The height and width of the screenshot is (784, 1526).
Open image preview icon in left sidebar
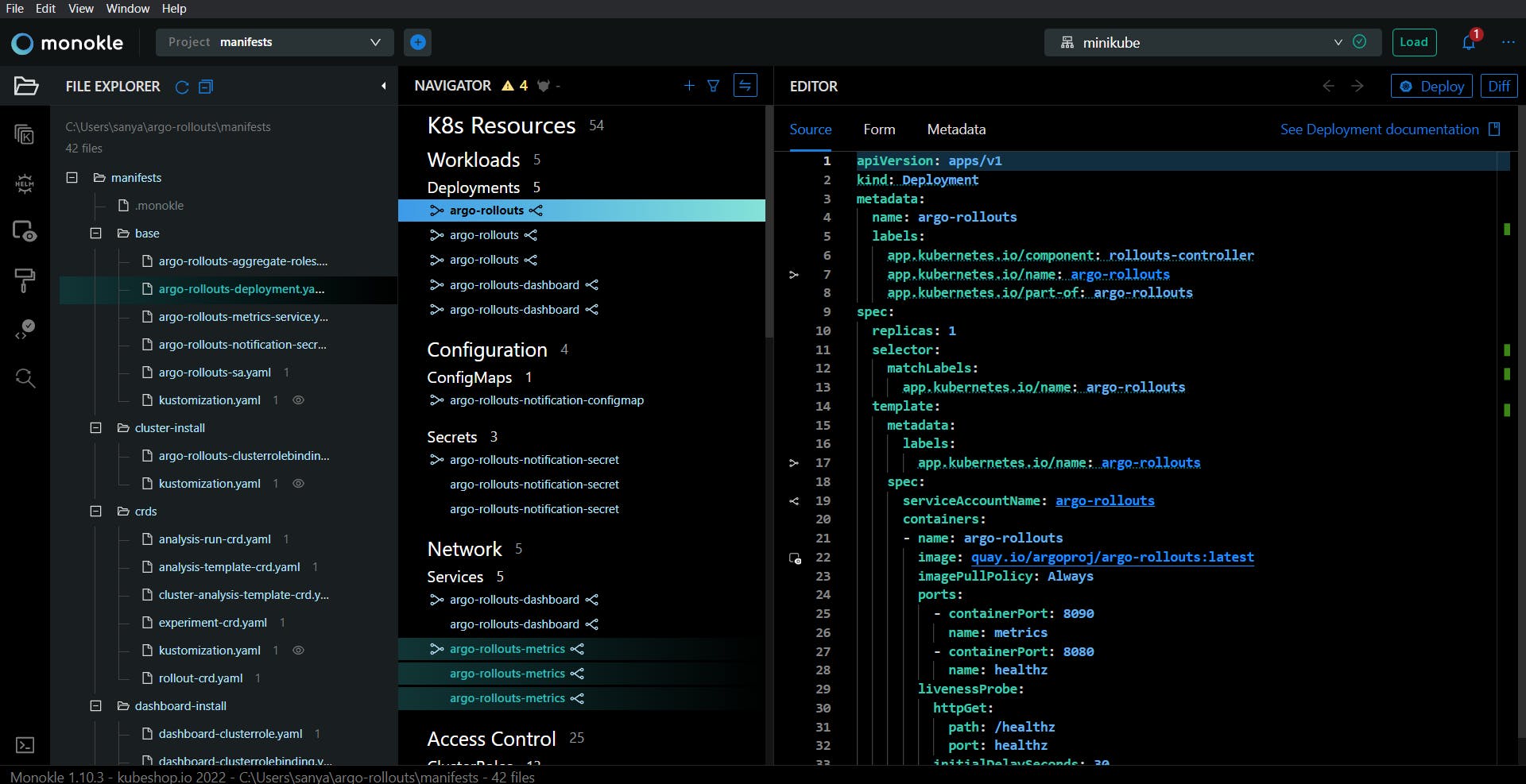[x=25, y=231]
